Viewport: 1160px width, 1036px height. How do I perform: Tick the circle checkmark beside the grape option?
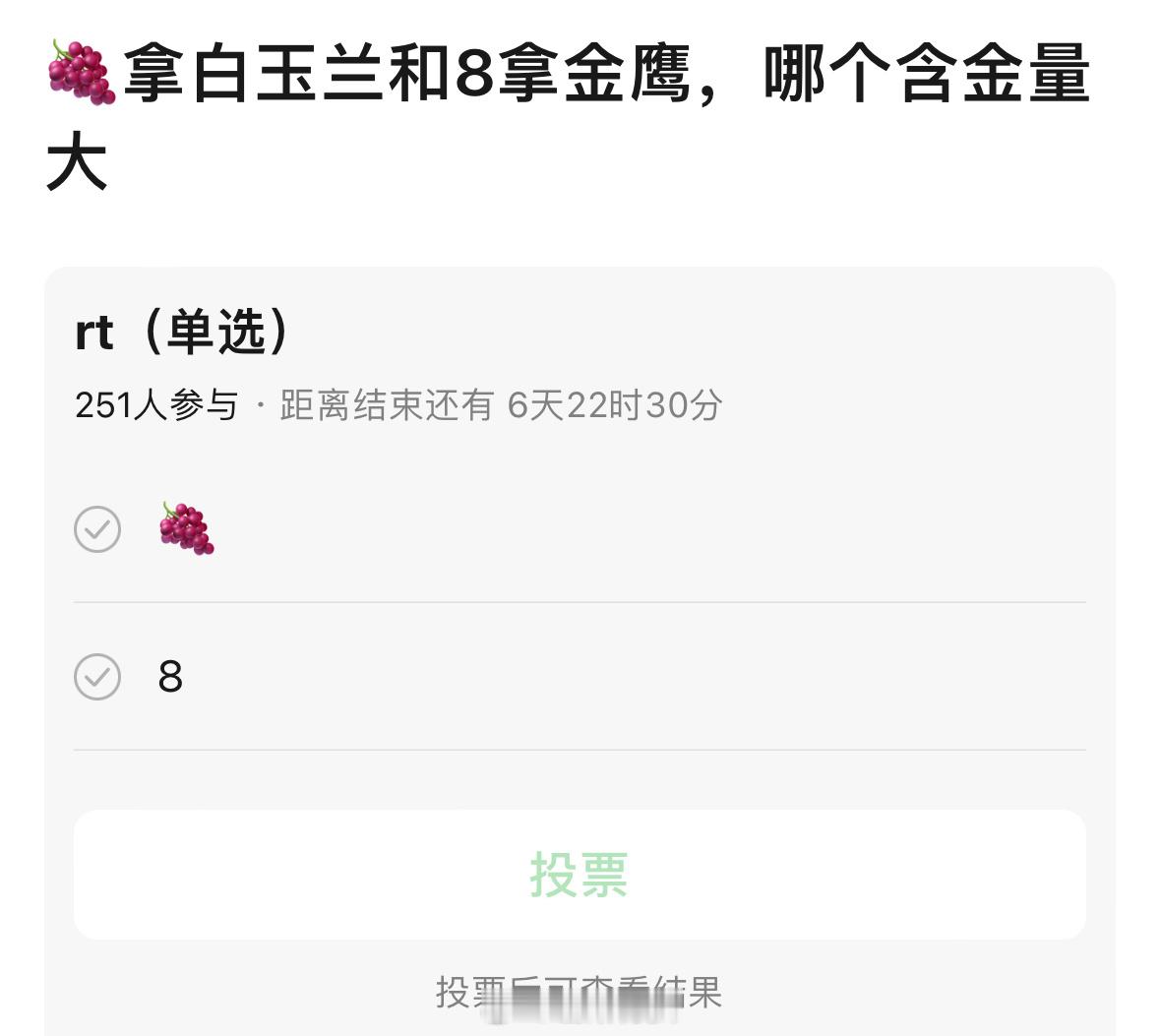(x=97, y=529)
